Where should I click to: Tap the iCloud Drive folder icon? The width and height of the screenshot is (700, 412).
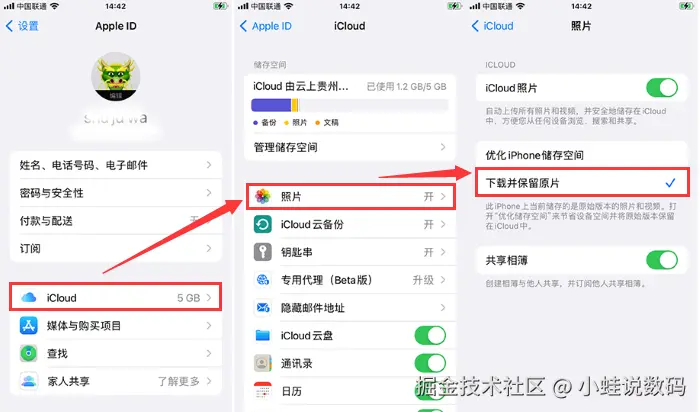pyautogui.click(x=262, y=335)
